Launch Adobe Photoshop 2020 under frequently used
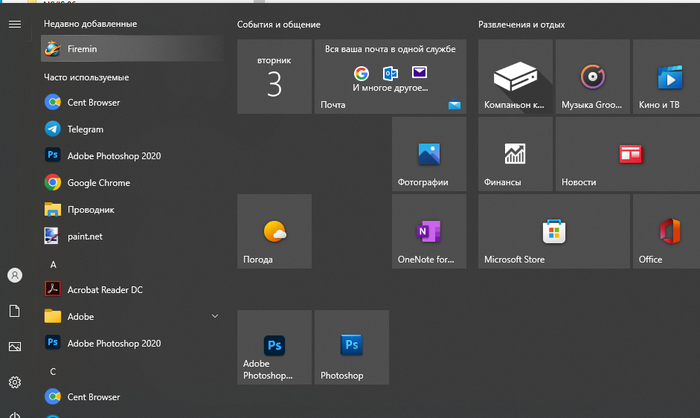 [x=132, y=156]
